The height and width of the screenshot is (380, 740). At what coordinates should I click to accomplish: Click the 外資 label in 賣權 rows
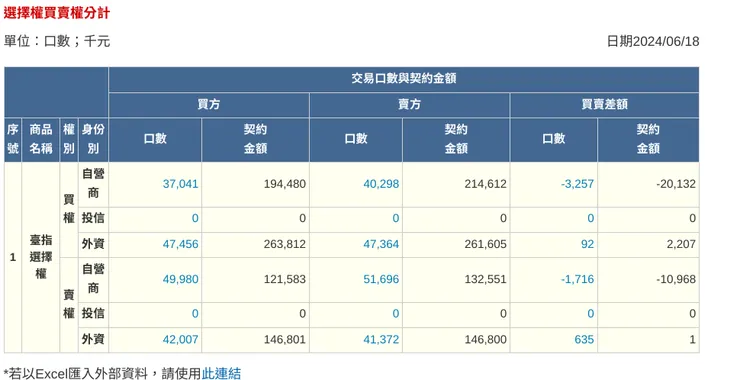pyautogui.click(x=93, y=339)
